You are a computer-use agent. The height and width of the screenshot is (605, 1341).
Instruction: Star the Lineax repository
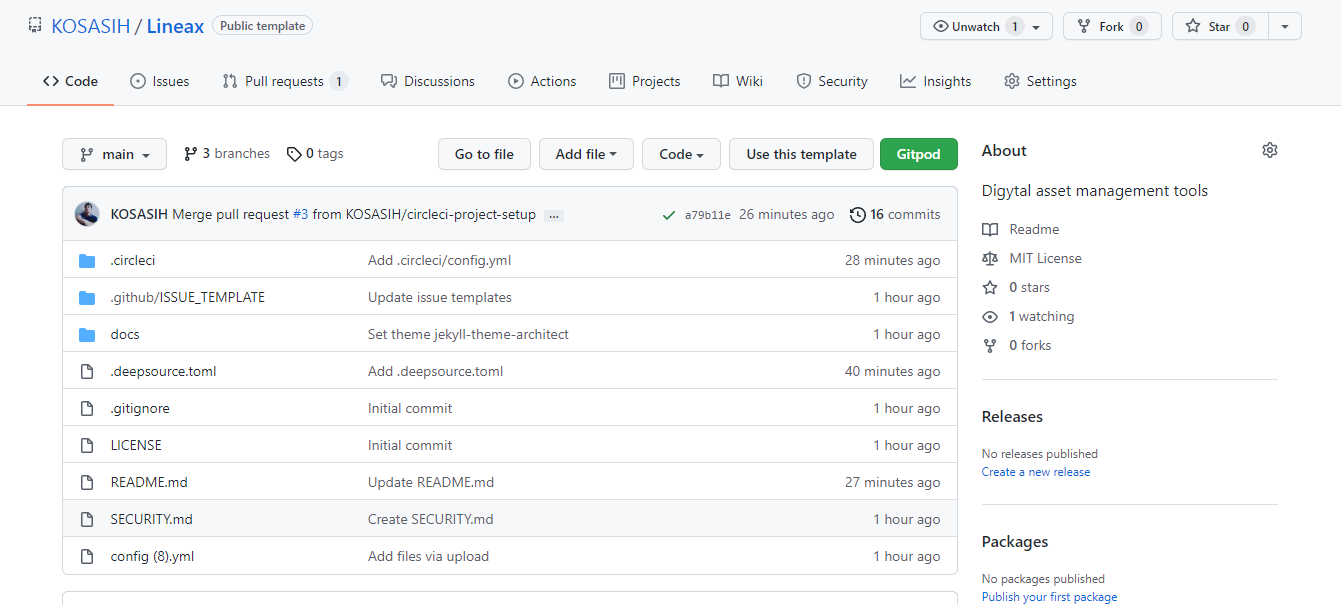click(1220, 27)
